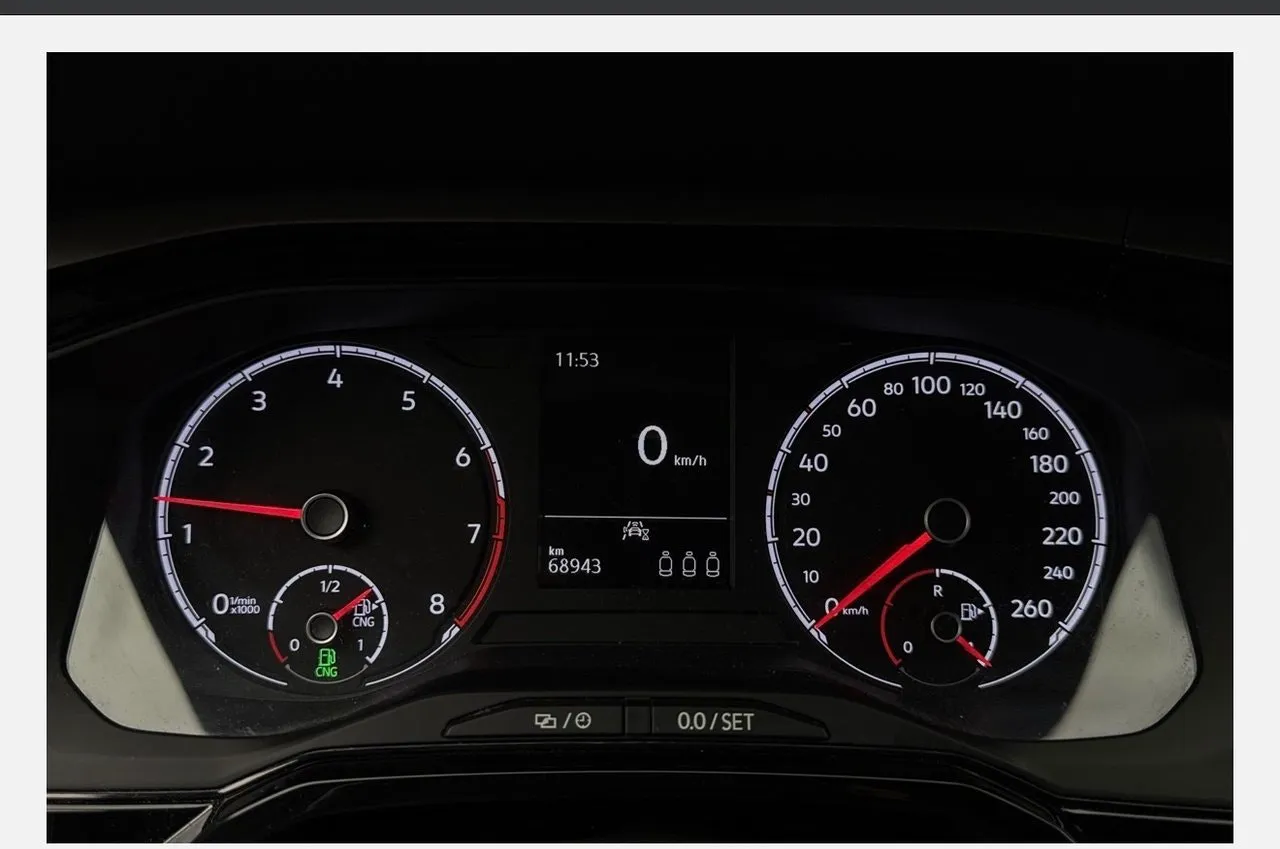Click the 1/min x1000 tachometer label
This screenshot has width=1280, height=849.
click(x=245, y=605)
